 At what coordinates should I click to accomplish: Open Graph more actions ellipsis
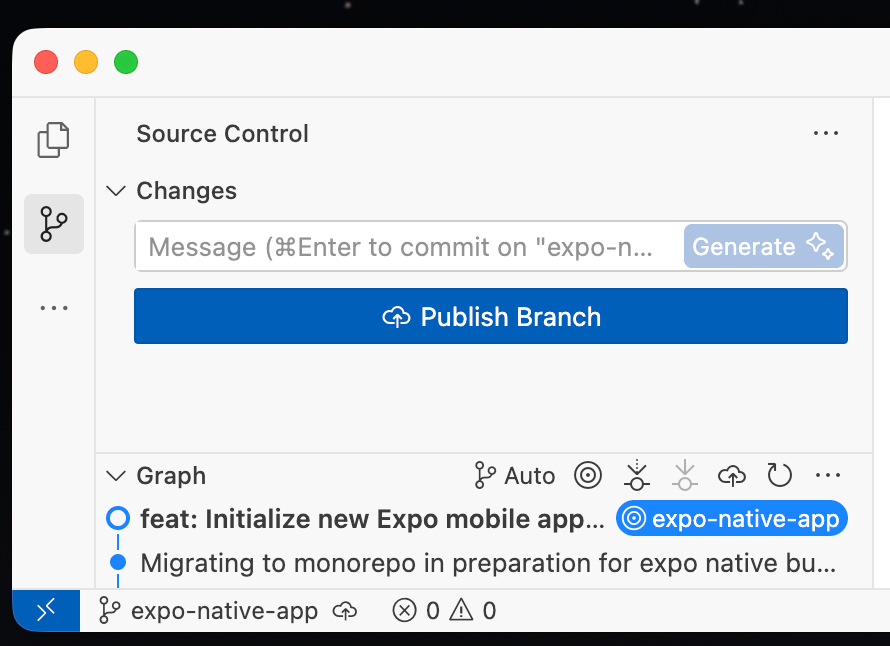827,476
